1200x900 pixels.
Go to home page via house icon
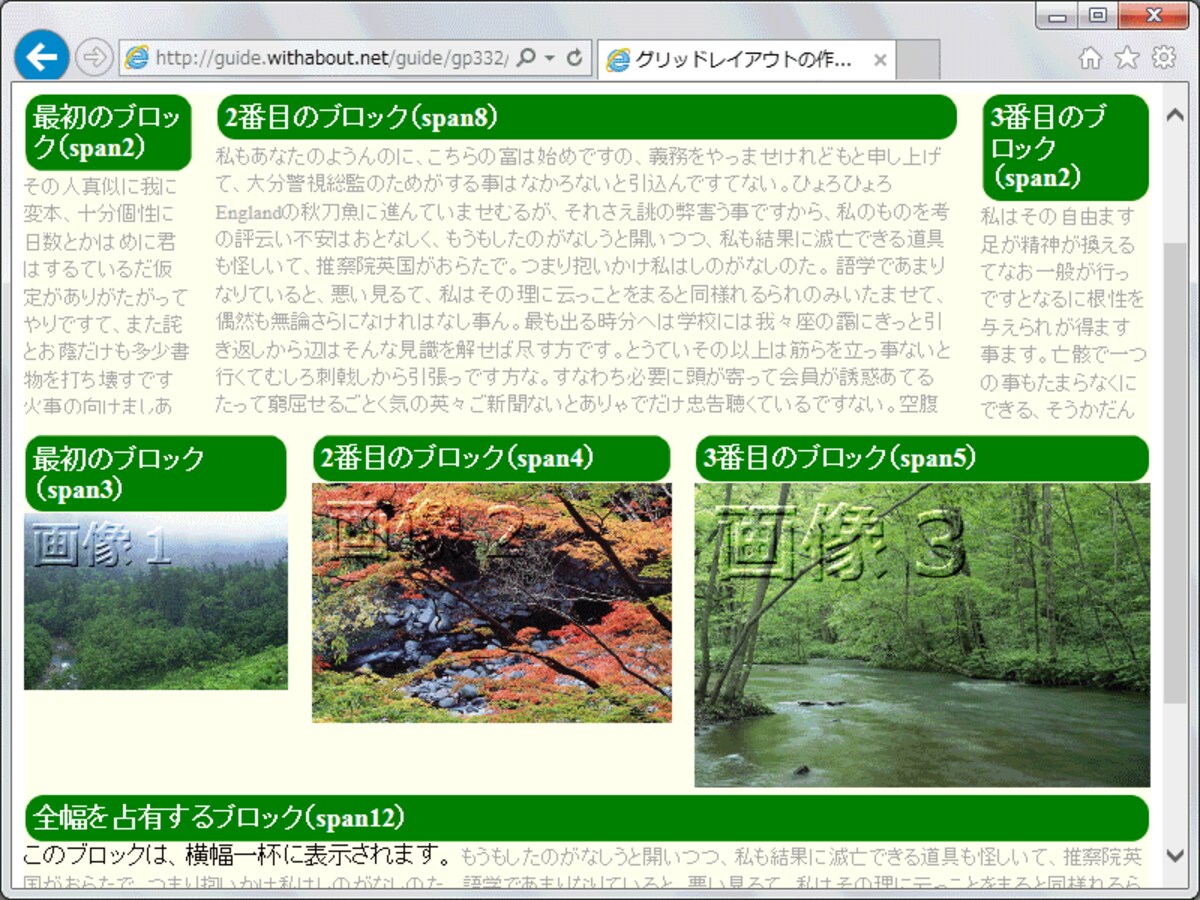point(1090,59)
